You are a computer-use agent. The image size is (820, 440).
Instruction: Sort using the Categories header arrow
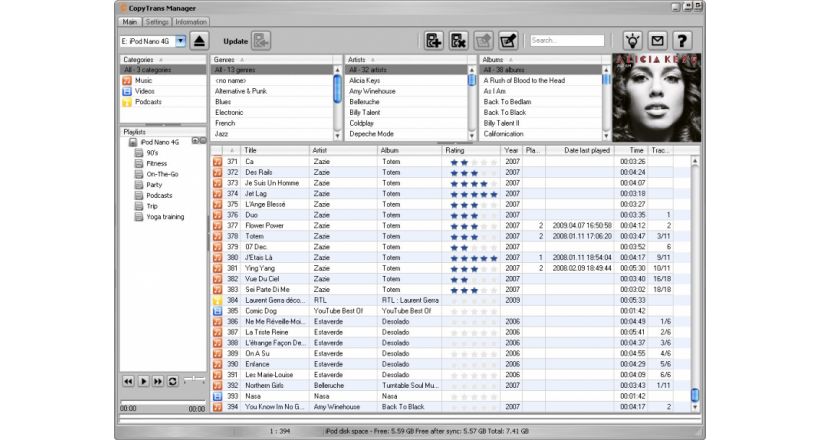point(161,60)
